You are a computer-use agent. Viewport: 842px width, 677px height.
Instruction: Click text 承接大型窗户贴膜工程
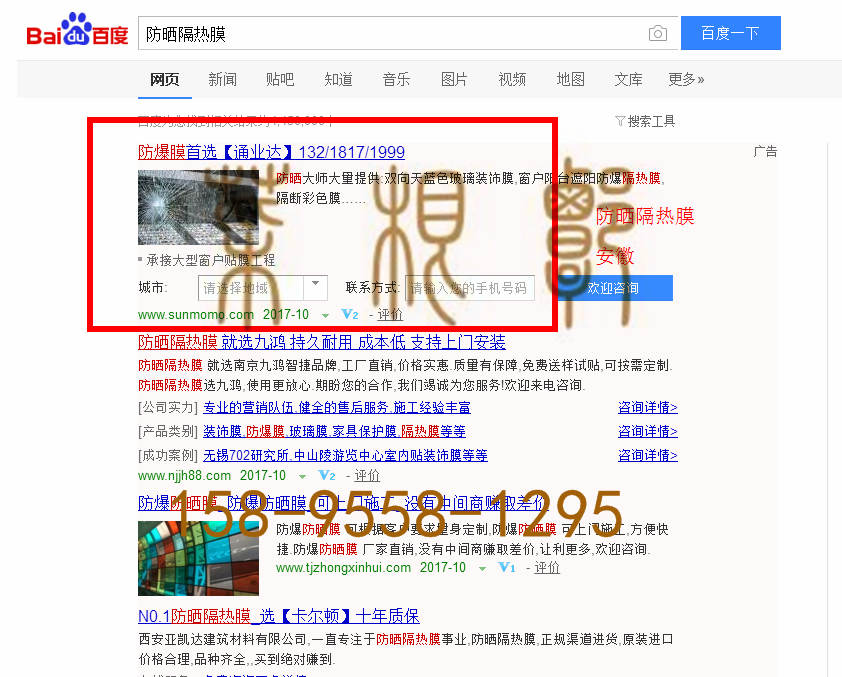(x=210, y=260)
